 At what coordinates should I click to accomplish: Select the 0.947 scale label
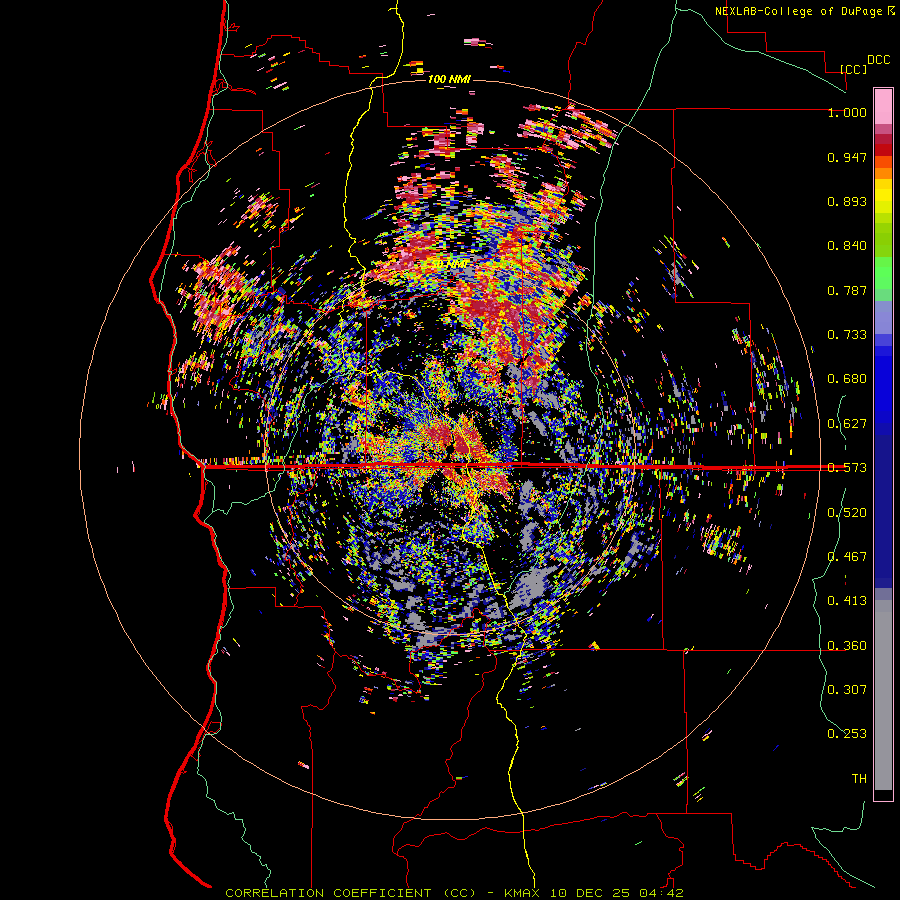847,157
